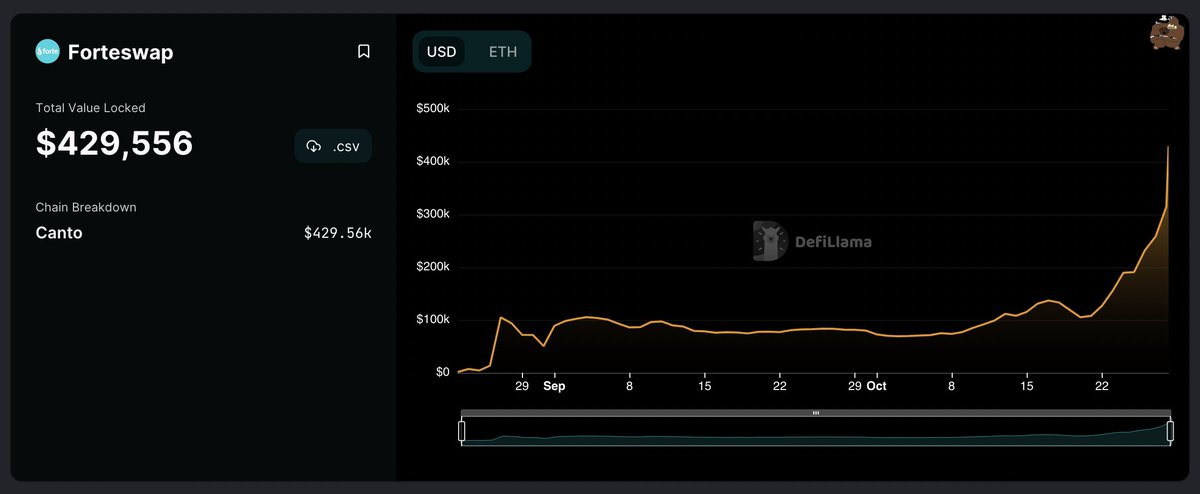Click the Chain Breakdown label

[x=86, y=207]
